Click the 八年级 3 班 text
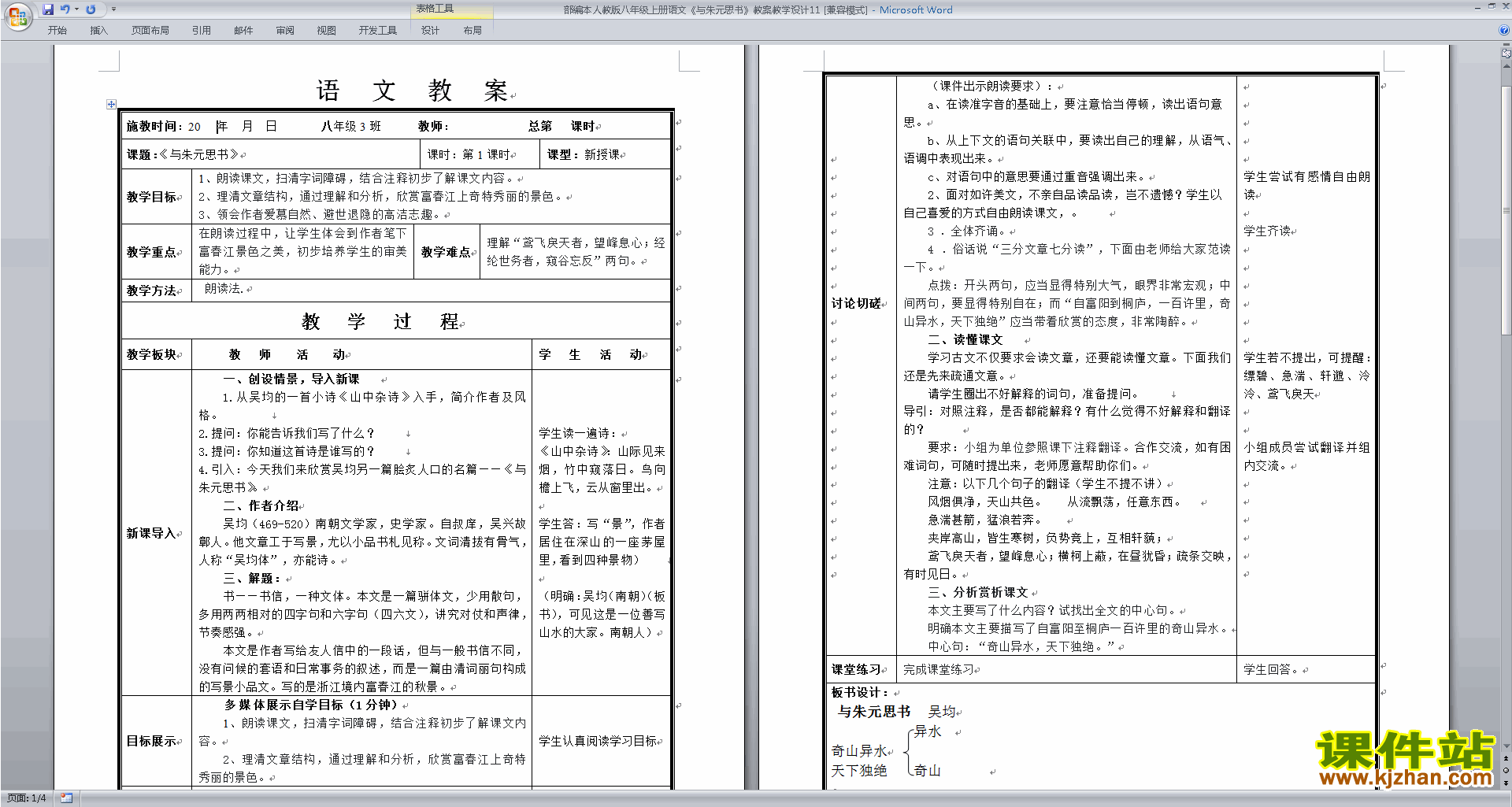Image resolution: width=1512 pixels, height=807 pixels. (x=350, y=126)
